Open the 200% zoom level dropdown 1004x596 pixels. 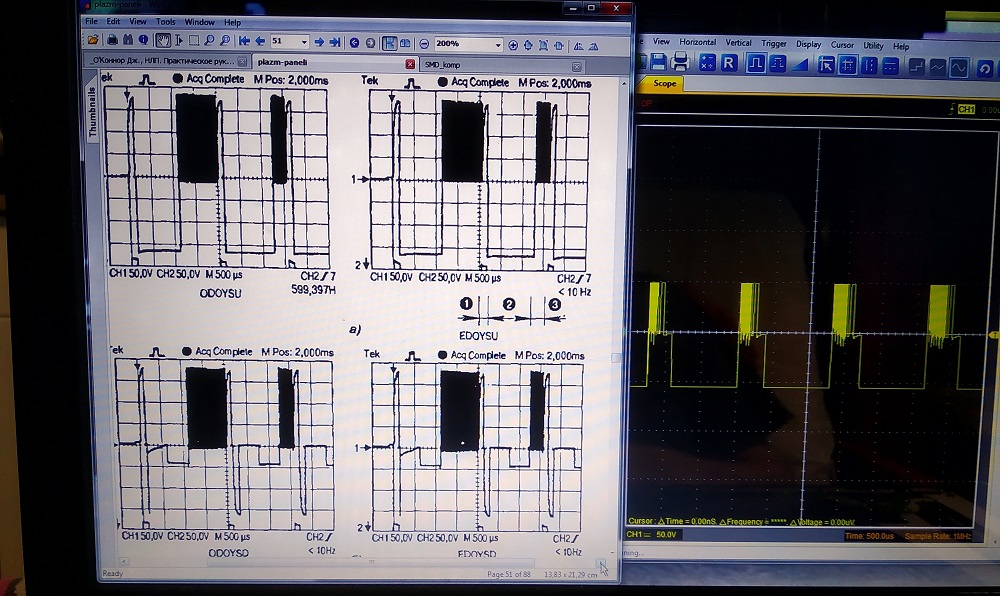point(497,44)
